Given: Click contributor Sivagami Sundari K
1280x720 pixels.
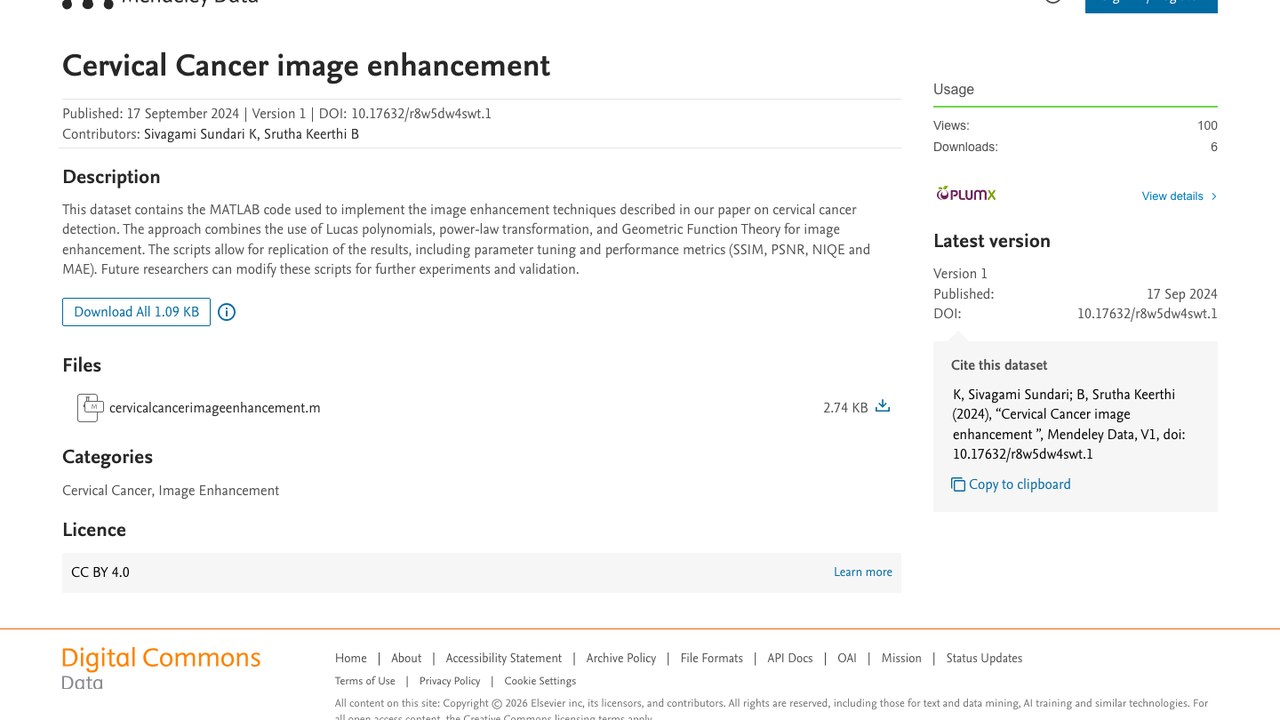Looking at the screenshot, I should (x=200, y=134).
